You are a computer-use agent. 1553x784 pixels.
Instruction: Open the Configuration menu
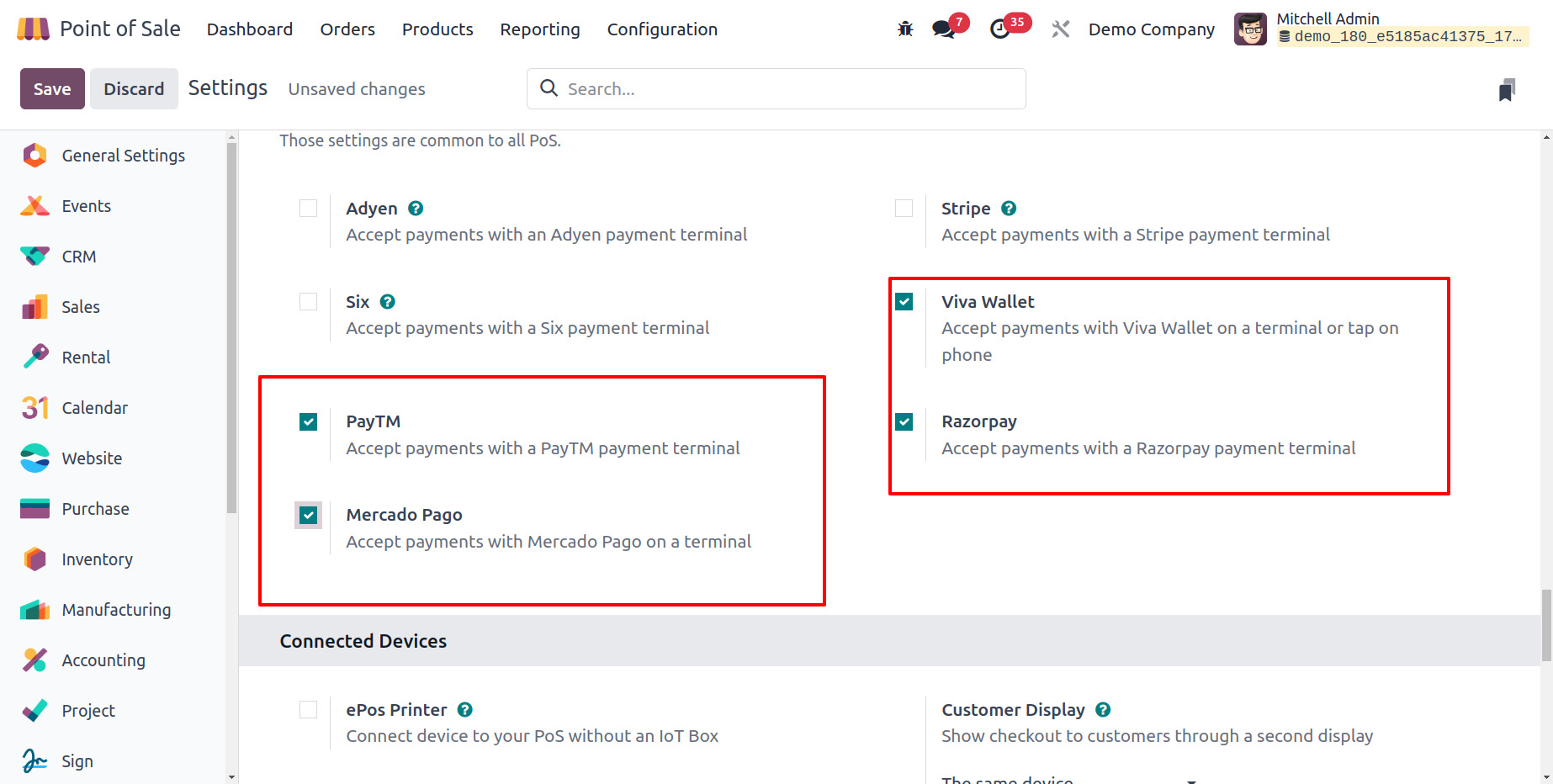point(662,29)
